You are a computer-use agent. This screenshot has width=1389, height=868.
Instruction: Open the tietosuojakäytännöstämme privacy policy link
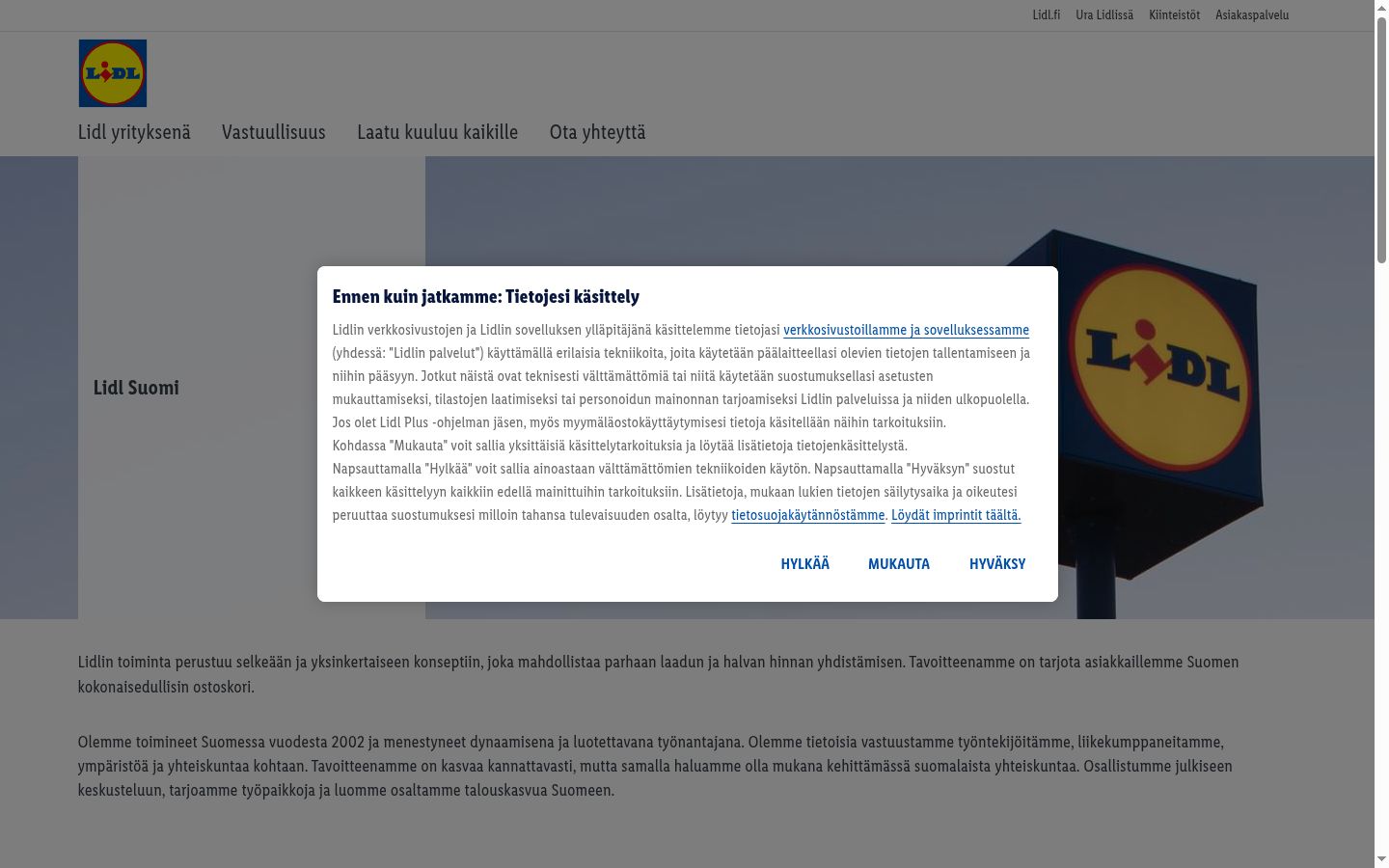pos(807,515)
